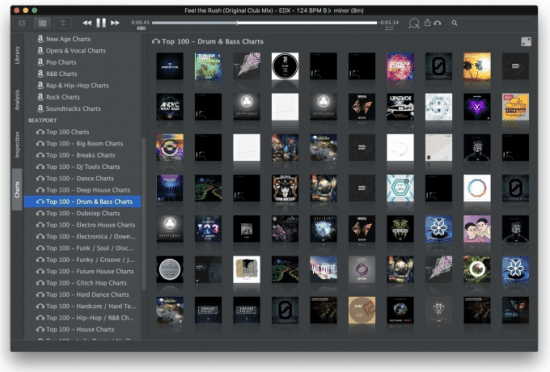Click the share icon in toolbar
Image resolution: width=550 pixels, height=372 pixels.
pyautogui.click(x=427, y=23)
